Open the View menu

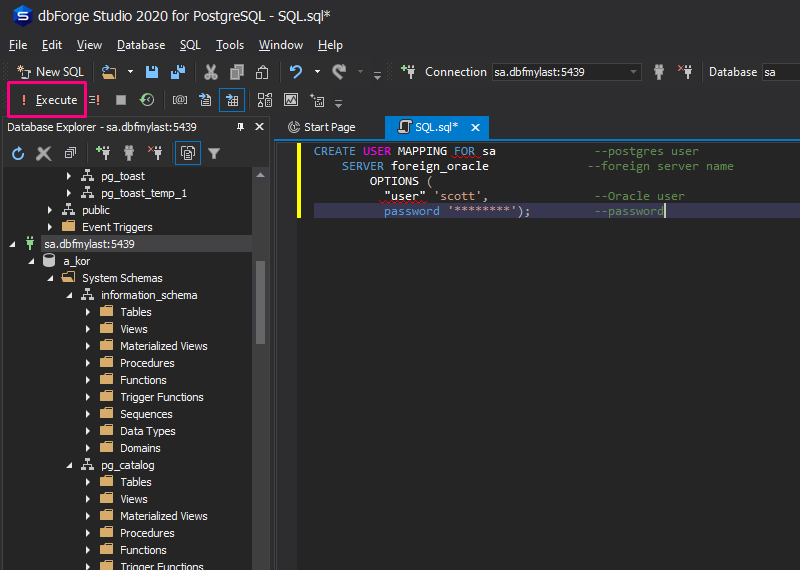pos(89,45)
